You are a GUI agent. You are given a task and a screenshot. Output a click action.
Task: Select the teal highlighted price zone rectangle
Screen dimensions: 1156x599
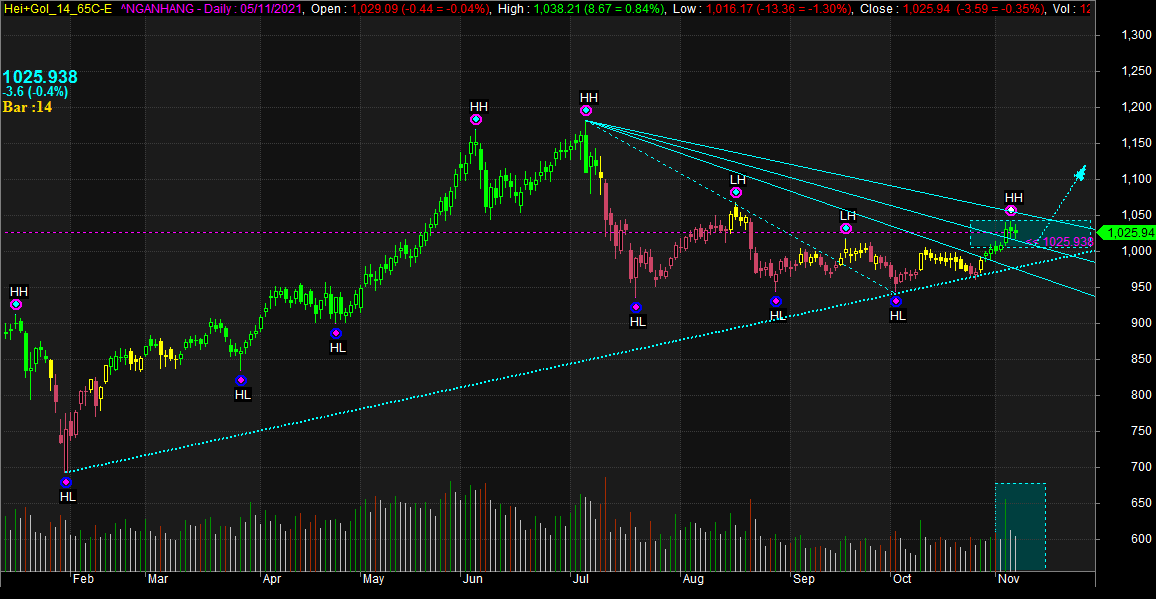tap(1030, 234)
